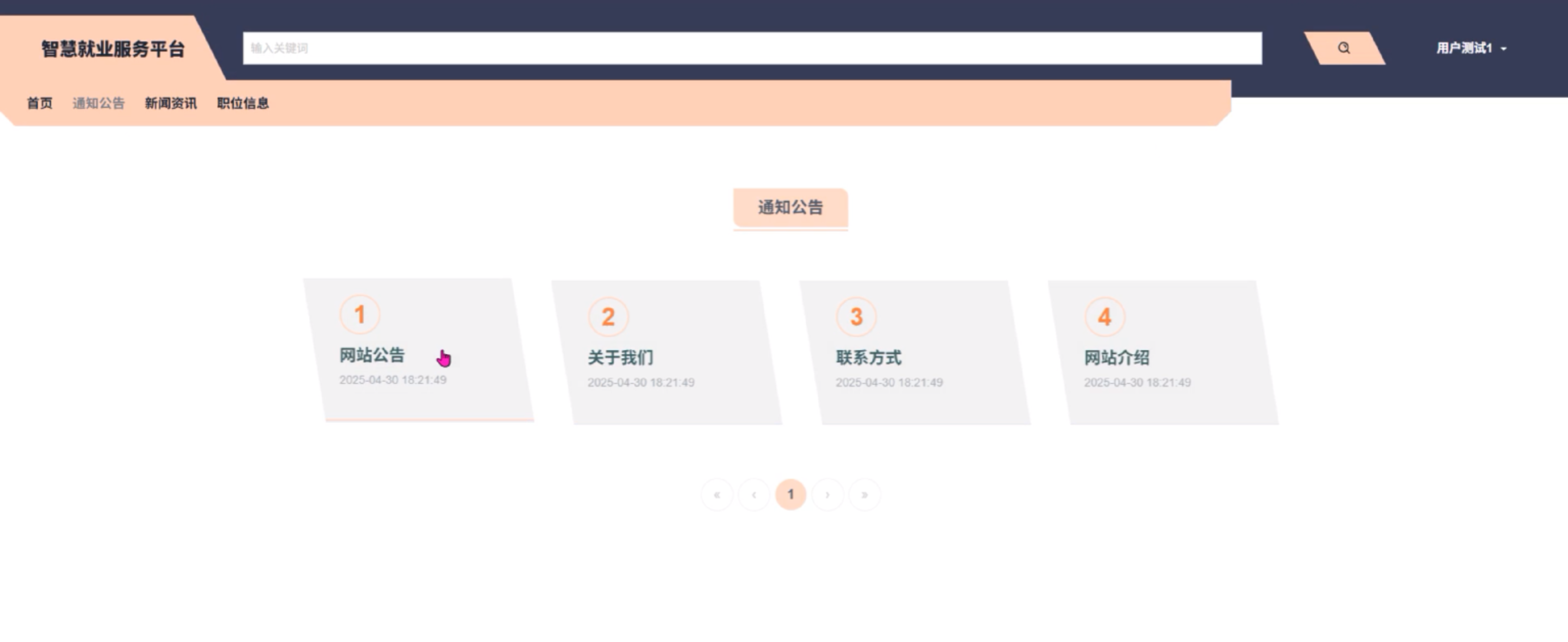Expand the 用户测试1 user dropdown

click(1471, 48)
